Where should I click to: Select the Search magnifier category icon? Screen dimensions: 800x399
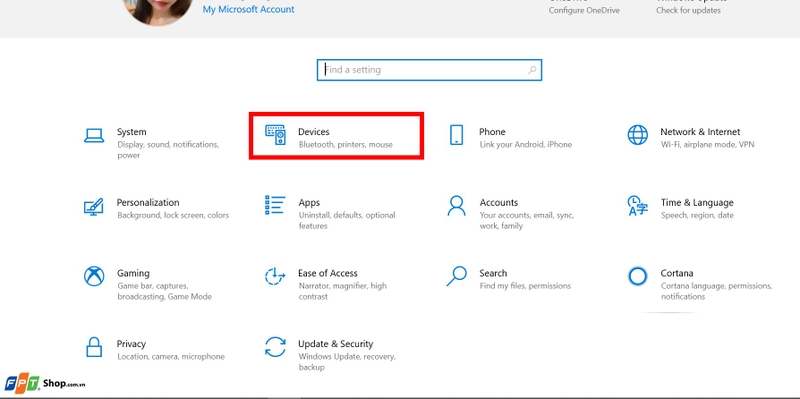[x=456, y=276]
